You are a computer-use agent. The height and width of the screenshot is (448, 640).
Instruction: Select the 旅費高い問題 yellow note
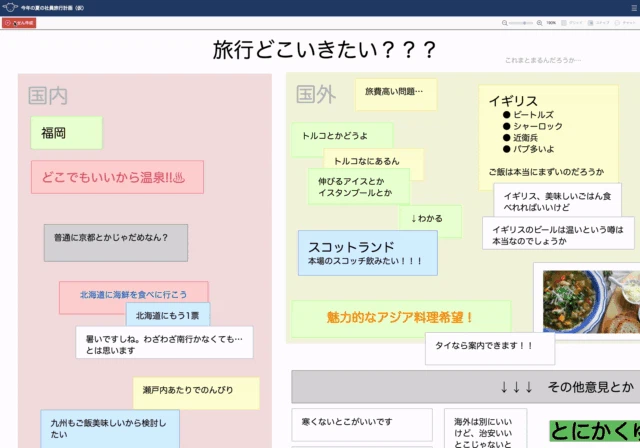(x=396, y=94)
